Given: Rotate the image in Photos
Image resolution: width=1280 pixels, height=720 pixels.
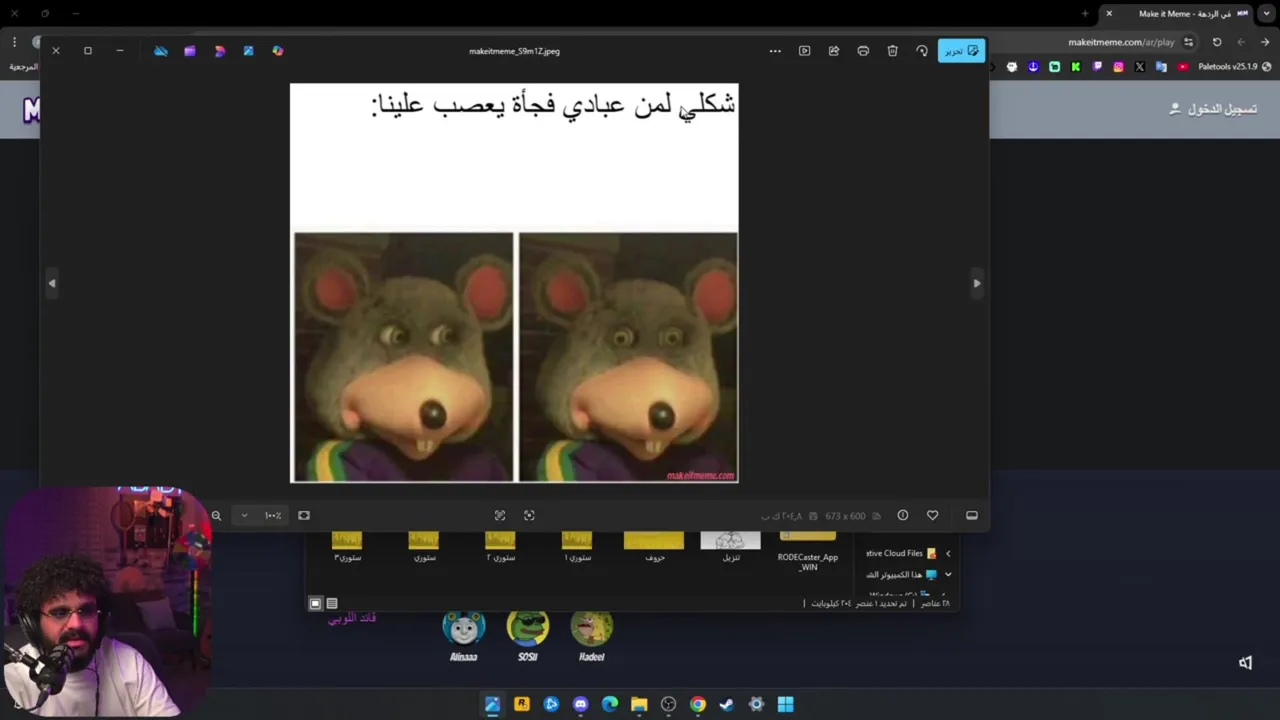Looking at the screenshot, I should click(x=922, y=51).
